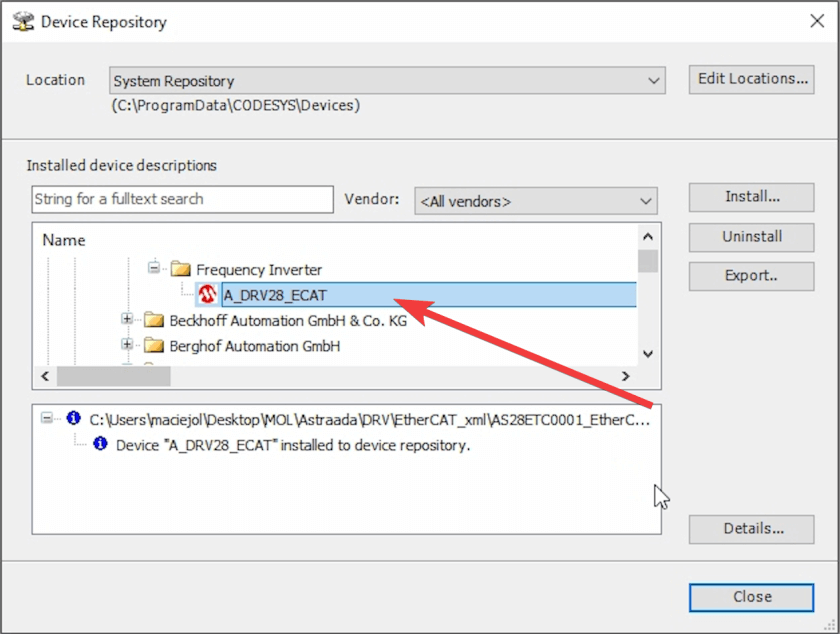This screenshot has width=840, height=634.
Task: Click the Device Repository title bar icon
Action: [x=23, y=21]
